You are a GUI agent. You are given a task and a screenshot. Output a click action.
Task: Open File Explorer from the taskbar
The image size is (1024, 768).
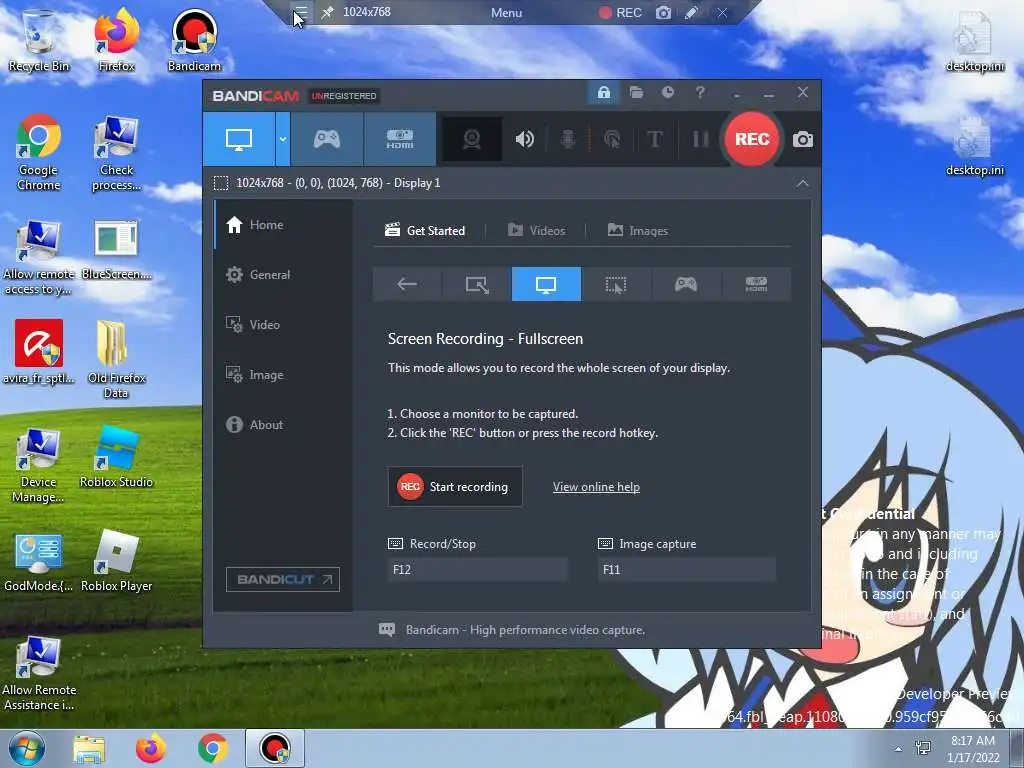(89, 749)
